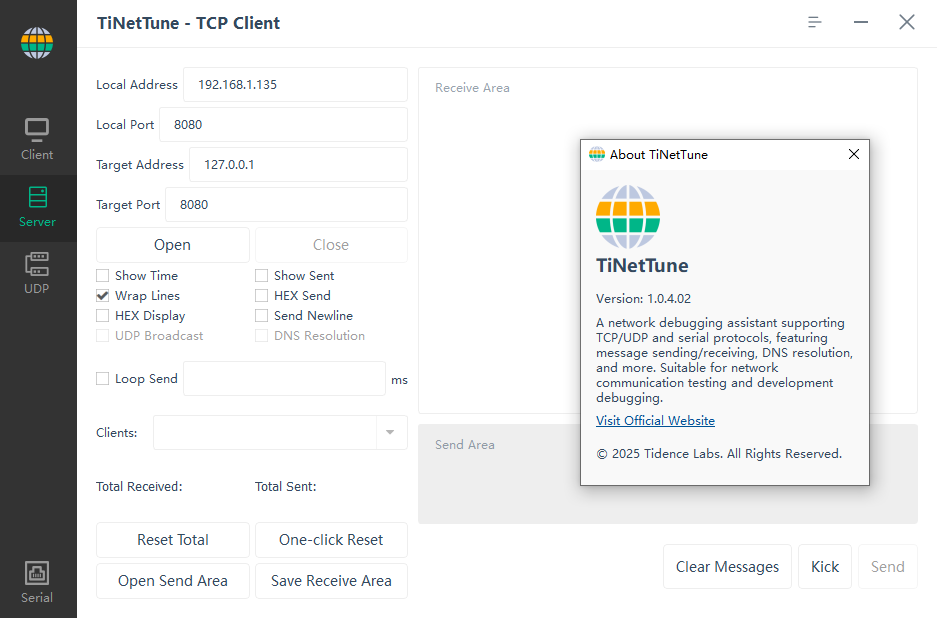
Task: Switch to the Server tab
Action: coord(37,208)
